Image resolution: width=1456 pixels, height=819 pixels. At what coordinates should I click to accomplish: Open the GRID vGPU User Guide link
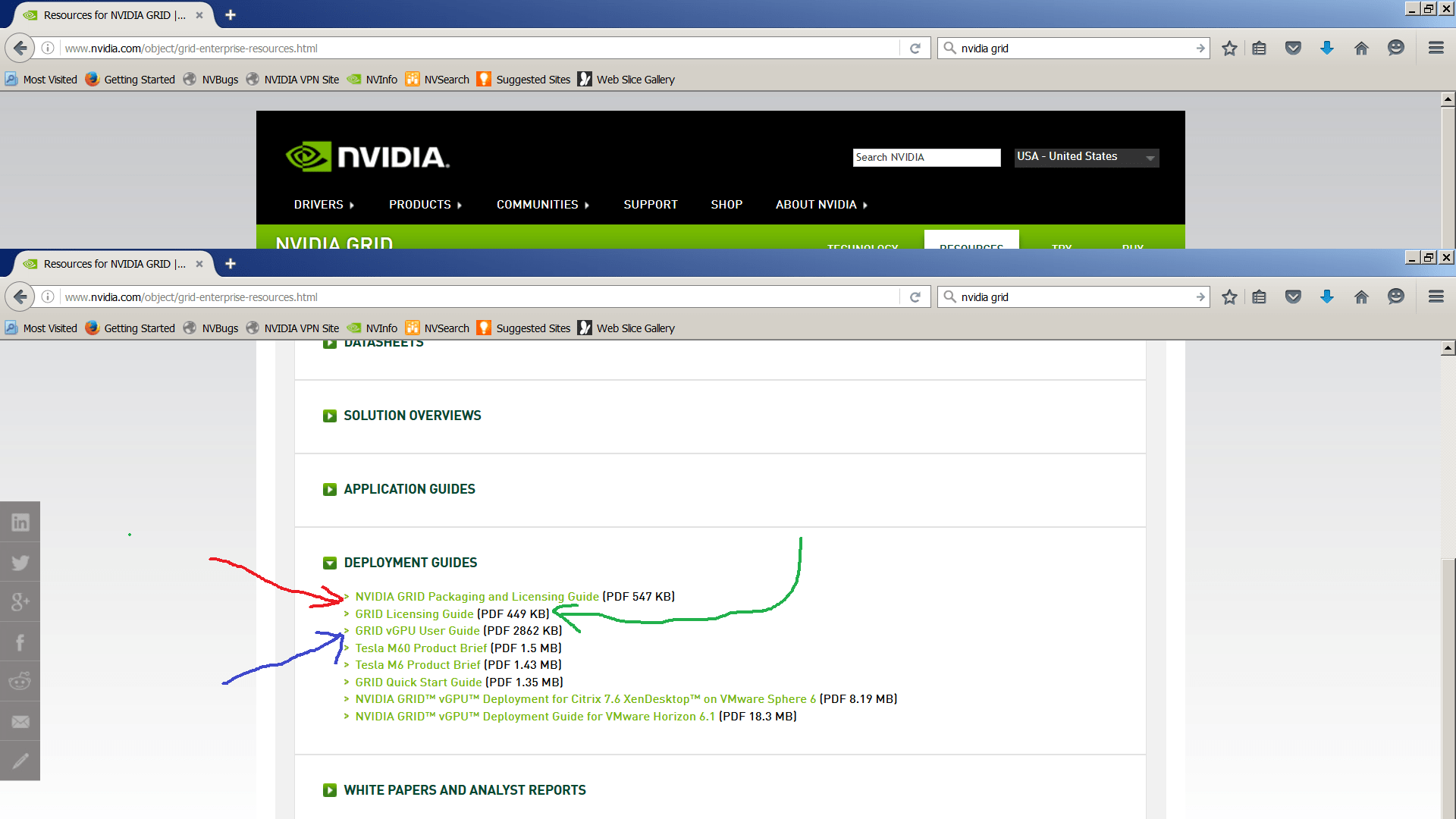point(417,631)
